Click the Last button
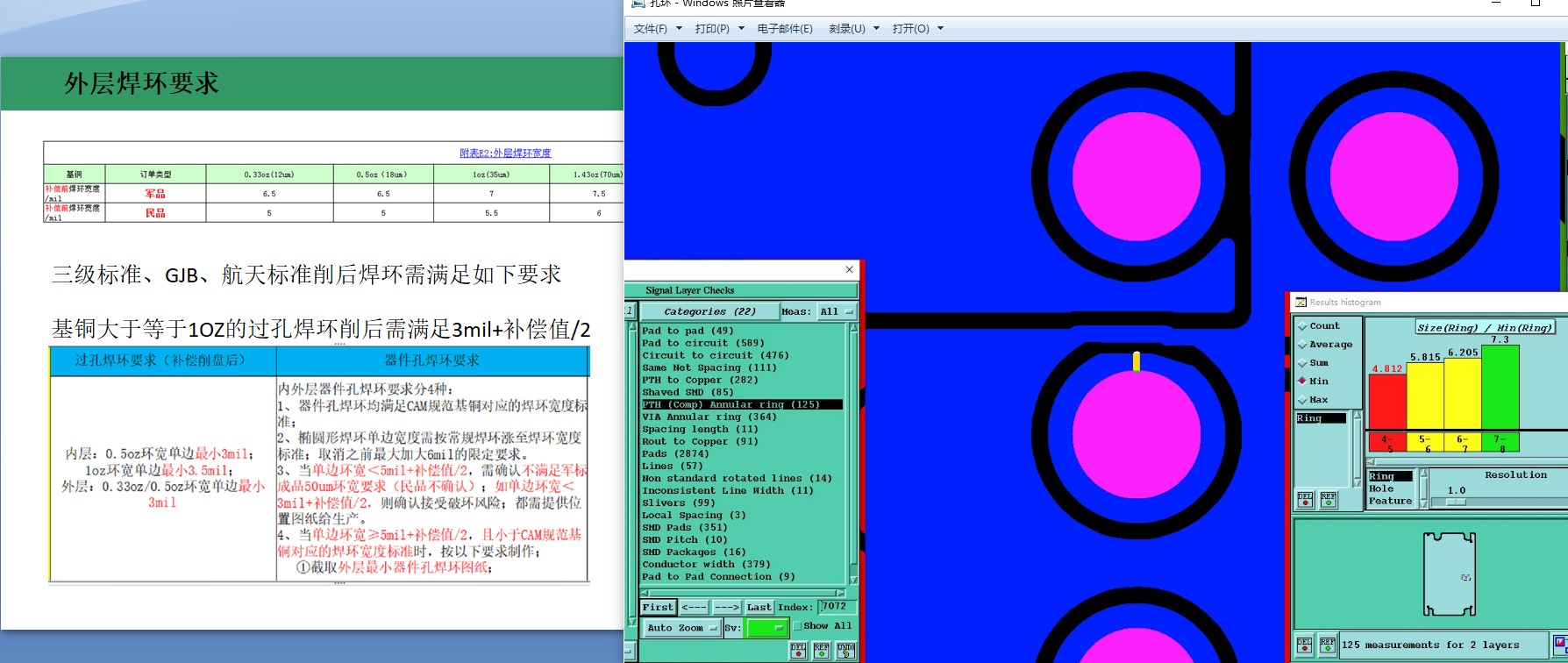This screenshot has width=1568, height=663. click(x=759, y=607)
